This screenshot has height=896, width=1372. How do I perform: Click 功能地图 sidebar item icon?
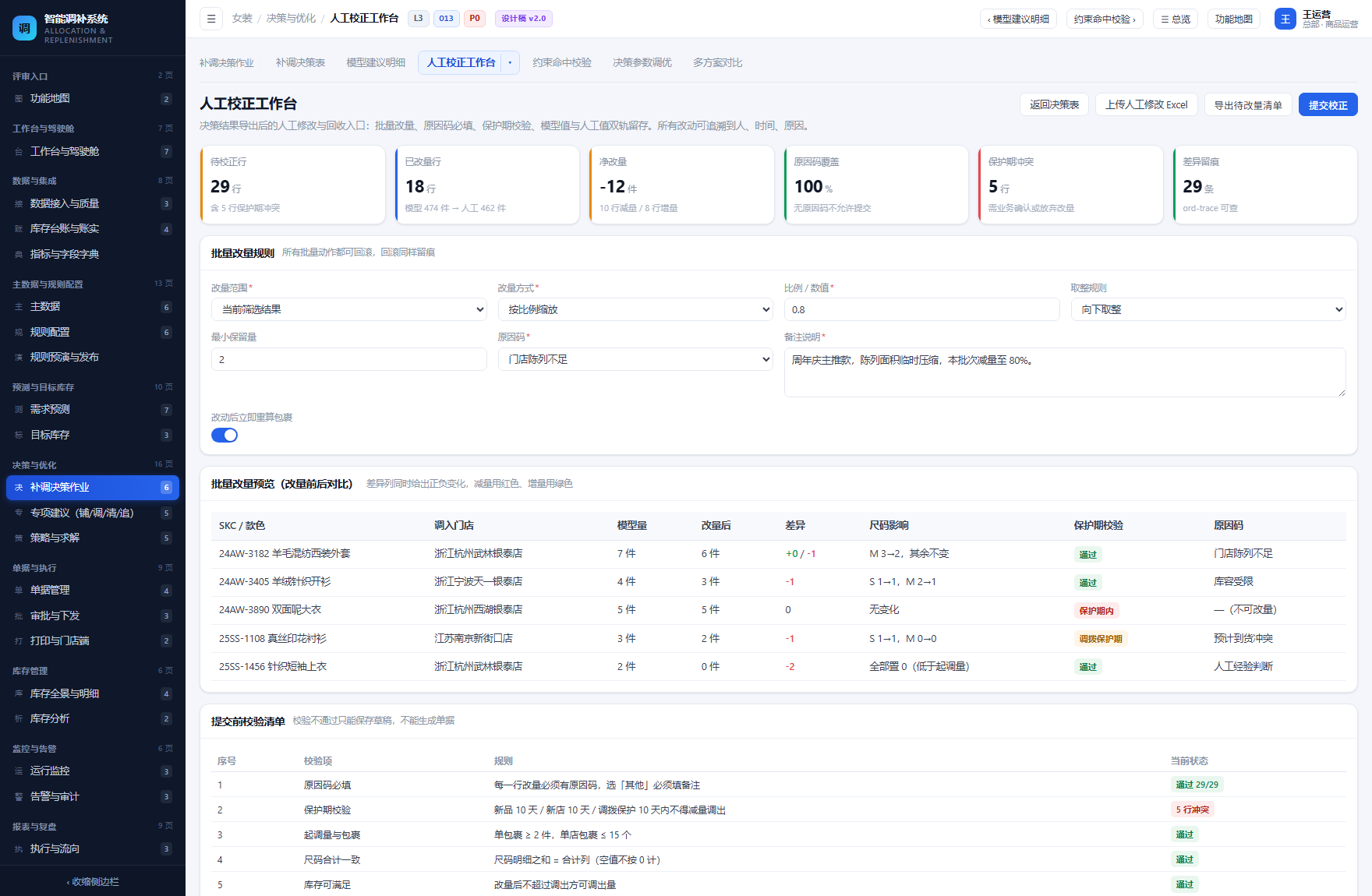pos(19,99)
